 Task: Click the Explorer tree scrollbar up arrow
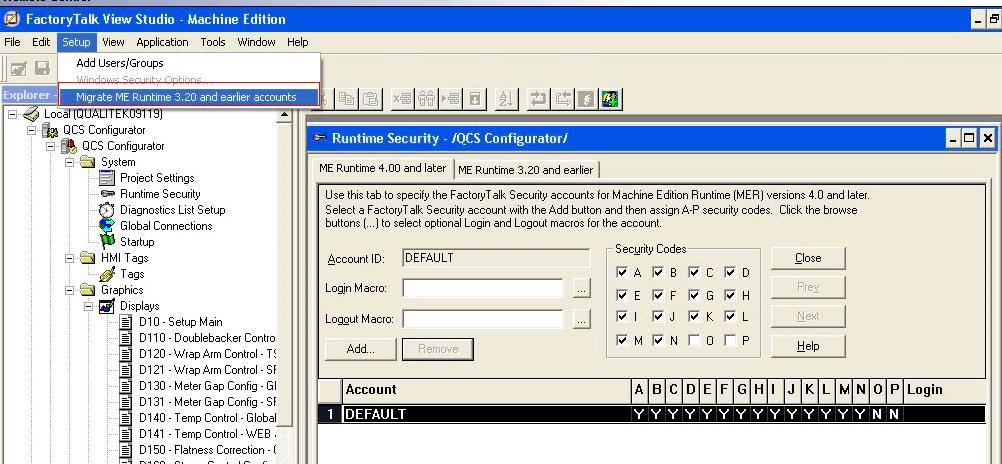click(286, 116)
